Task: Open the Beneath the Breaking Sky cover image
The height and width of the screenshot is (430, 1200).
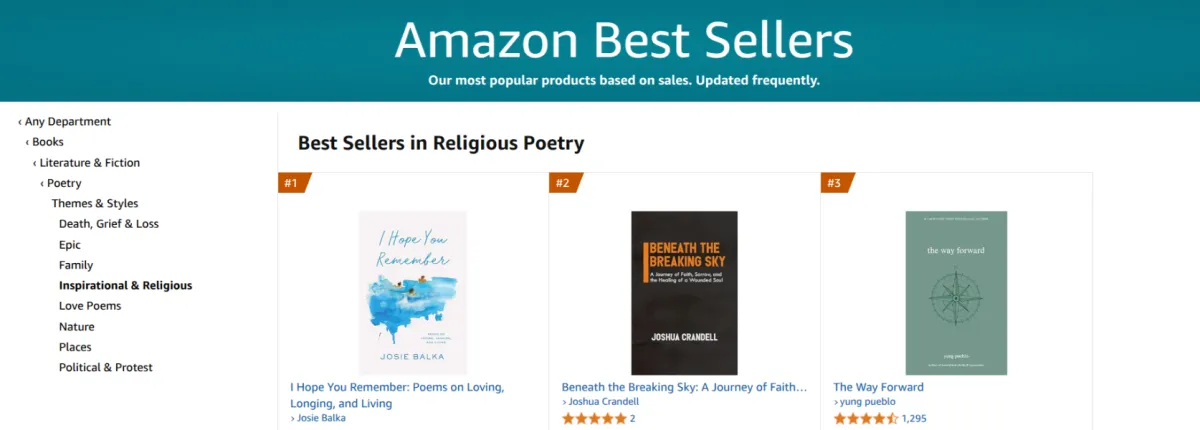Action: [684, 292]
